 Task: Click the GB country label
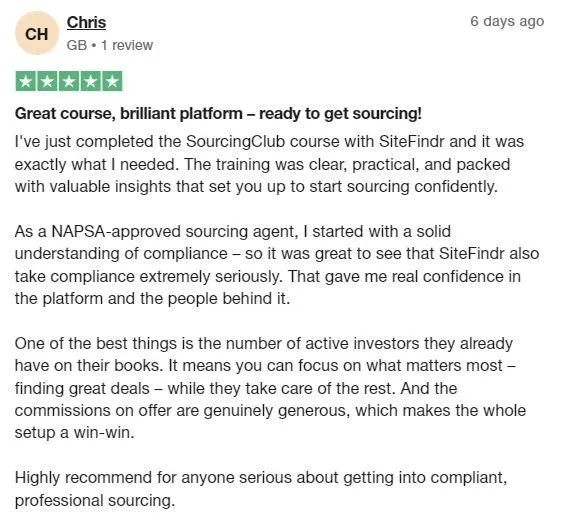click(77, 45)
